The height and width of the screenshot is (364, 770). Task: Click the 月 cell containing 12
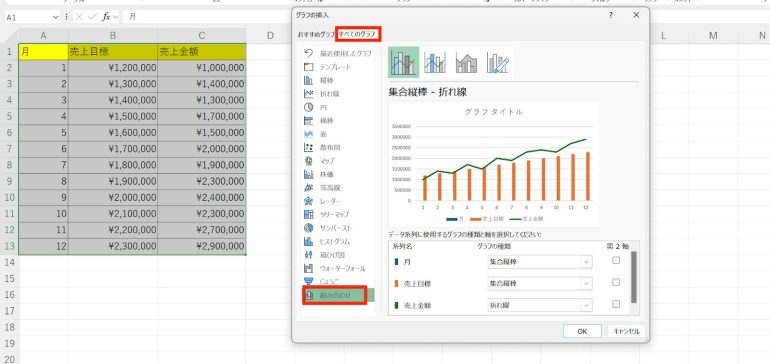pos(43,247)
